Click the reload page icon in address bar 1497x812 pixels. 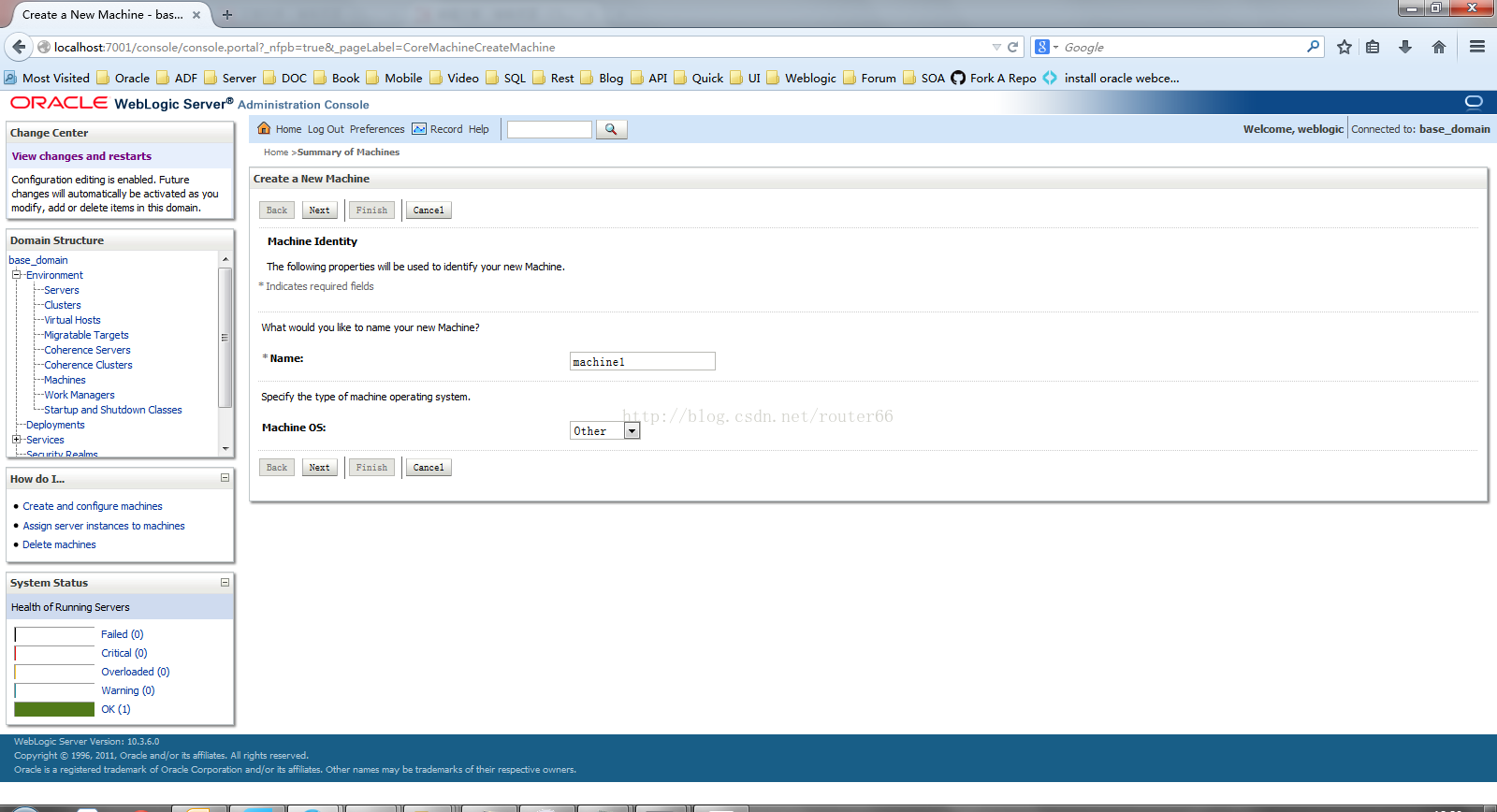(x=1012, y=47)
